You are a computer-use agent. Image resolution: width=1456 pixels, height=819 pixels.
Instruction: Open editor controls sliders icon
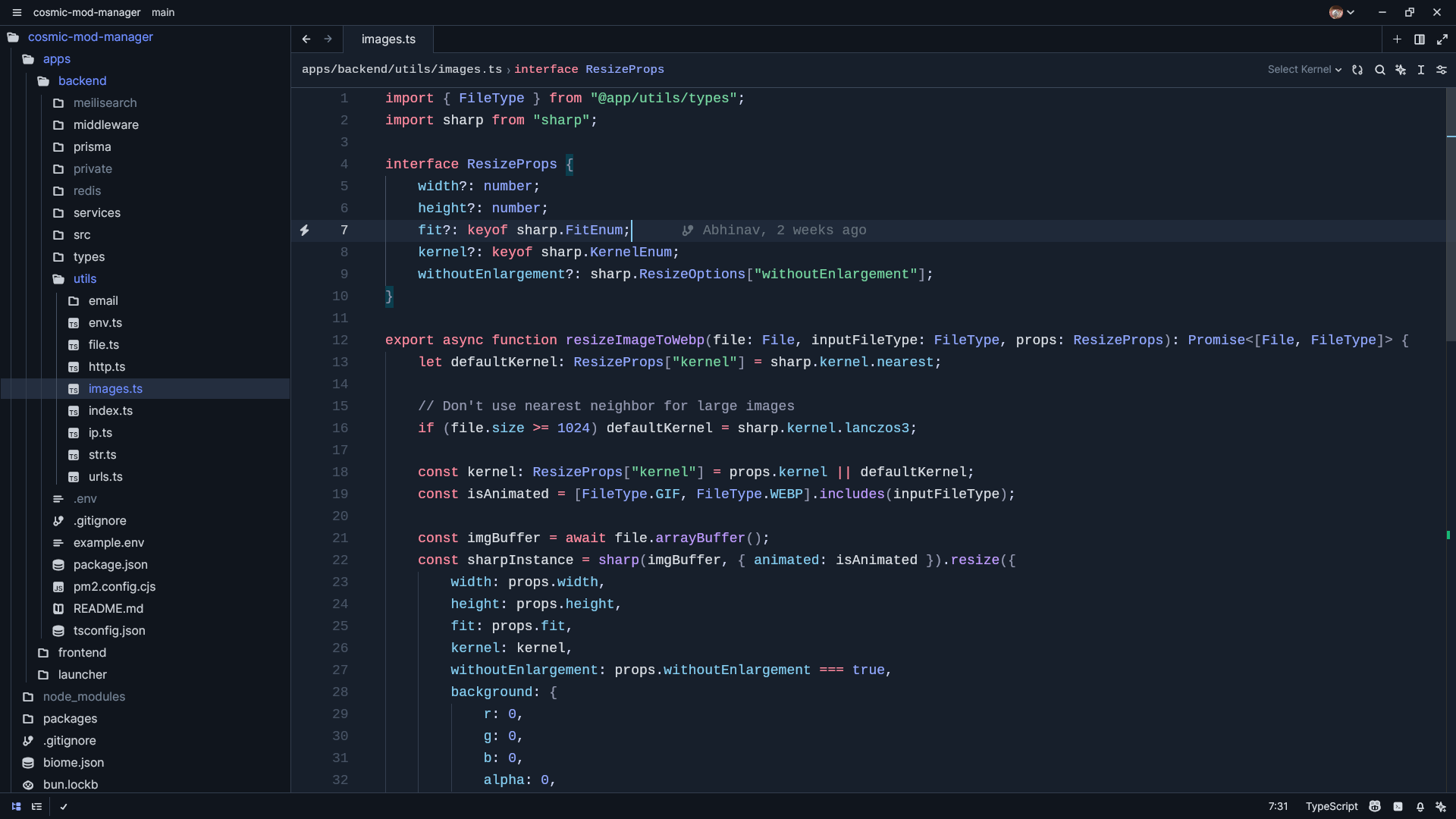(x=1442, y=69)
